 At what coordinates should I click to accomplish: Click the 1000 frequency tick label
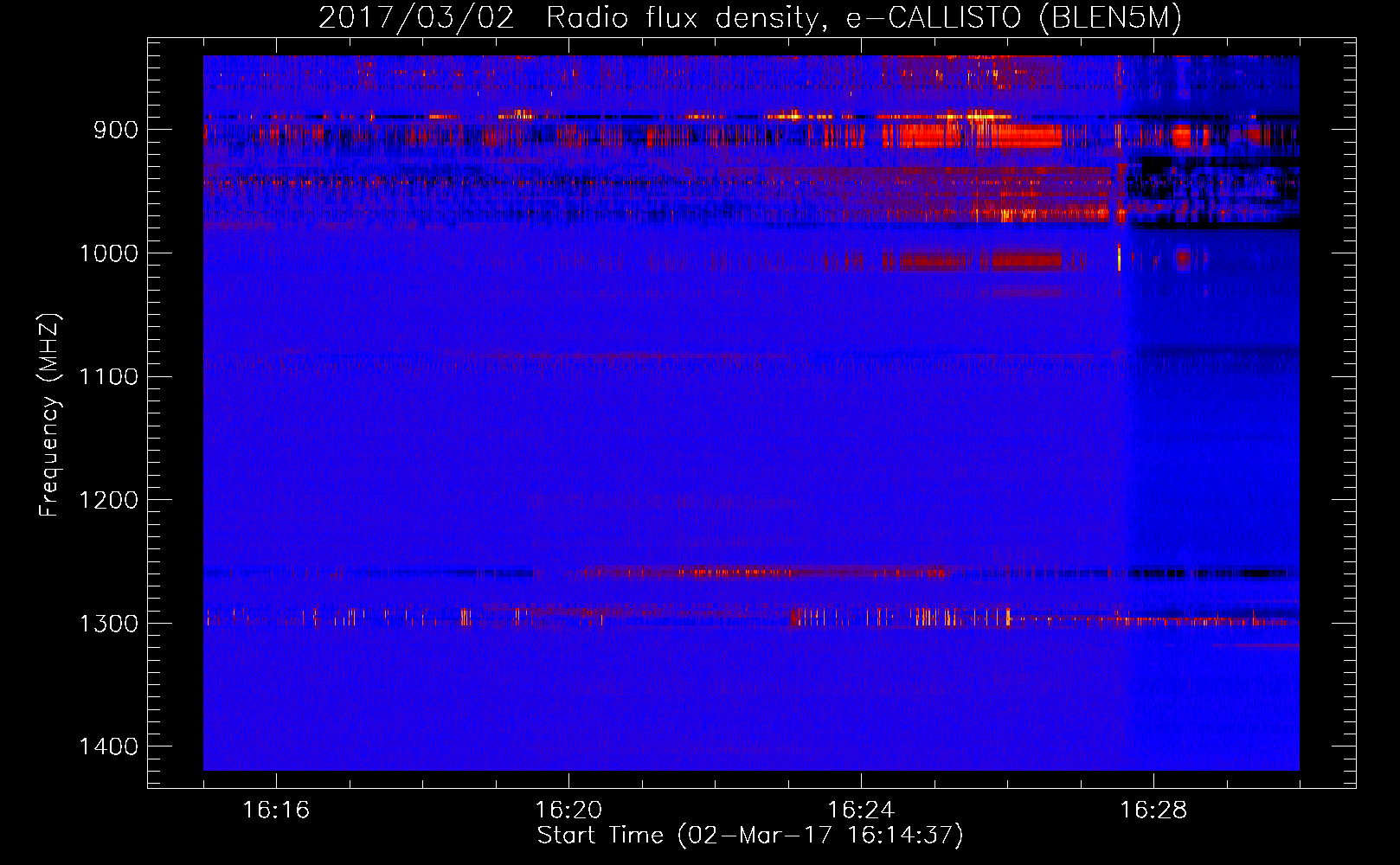click(x=109, y=253)
